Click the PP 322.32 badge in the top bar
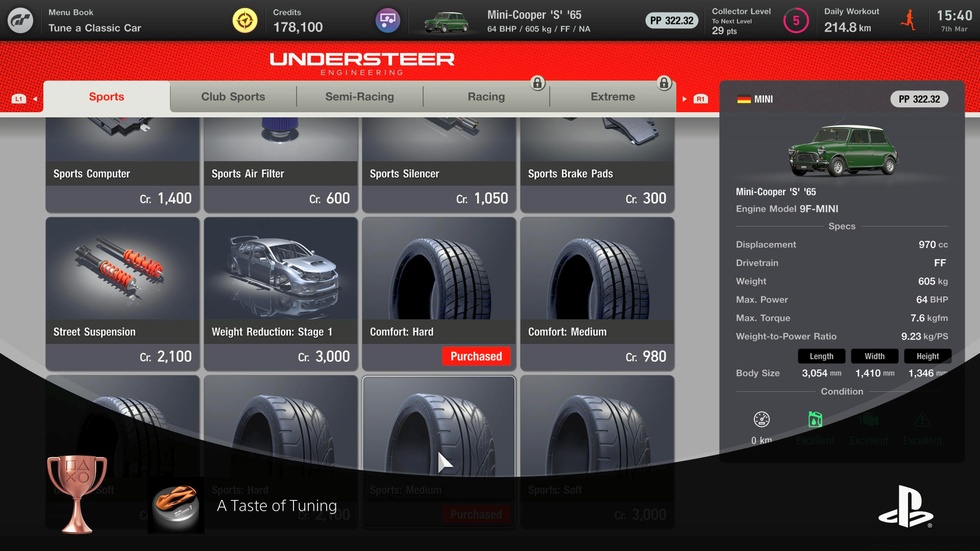 pyautogui.click(x=671, y=21)
